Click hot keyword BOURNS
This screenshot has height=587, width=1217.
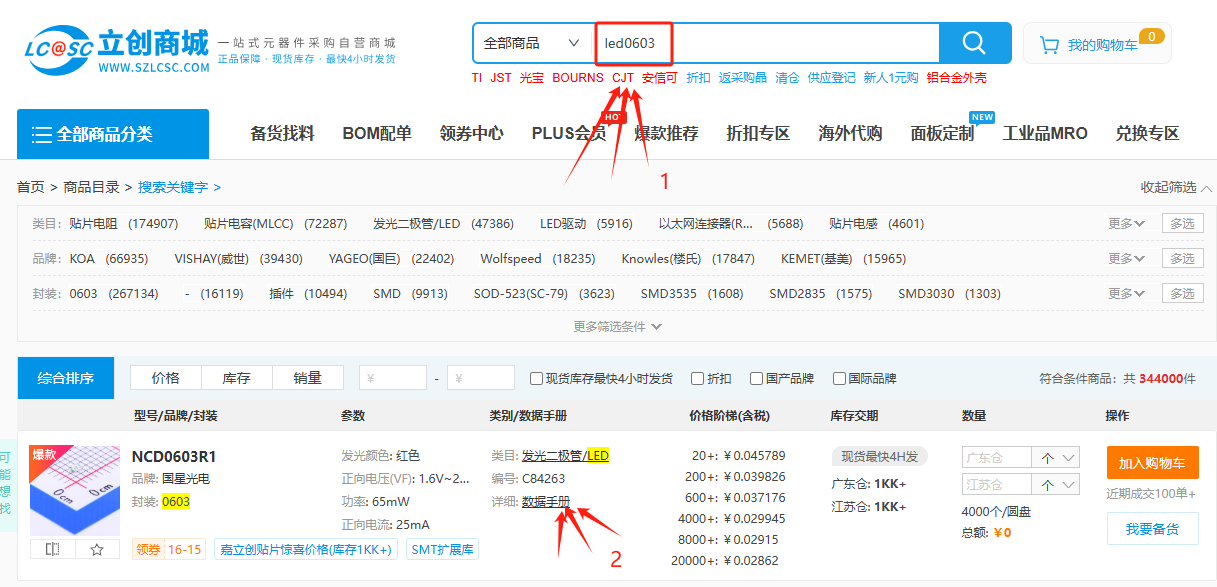578,77
